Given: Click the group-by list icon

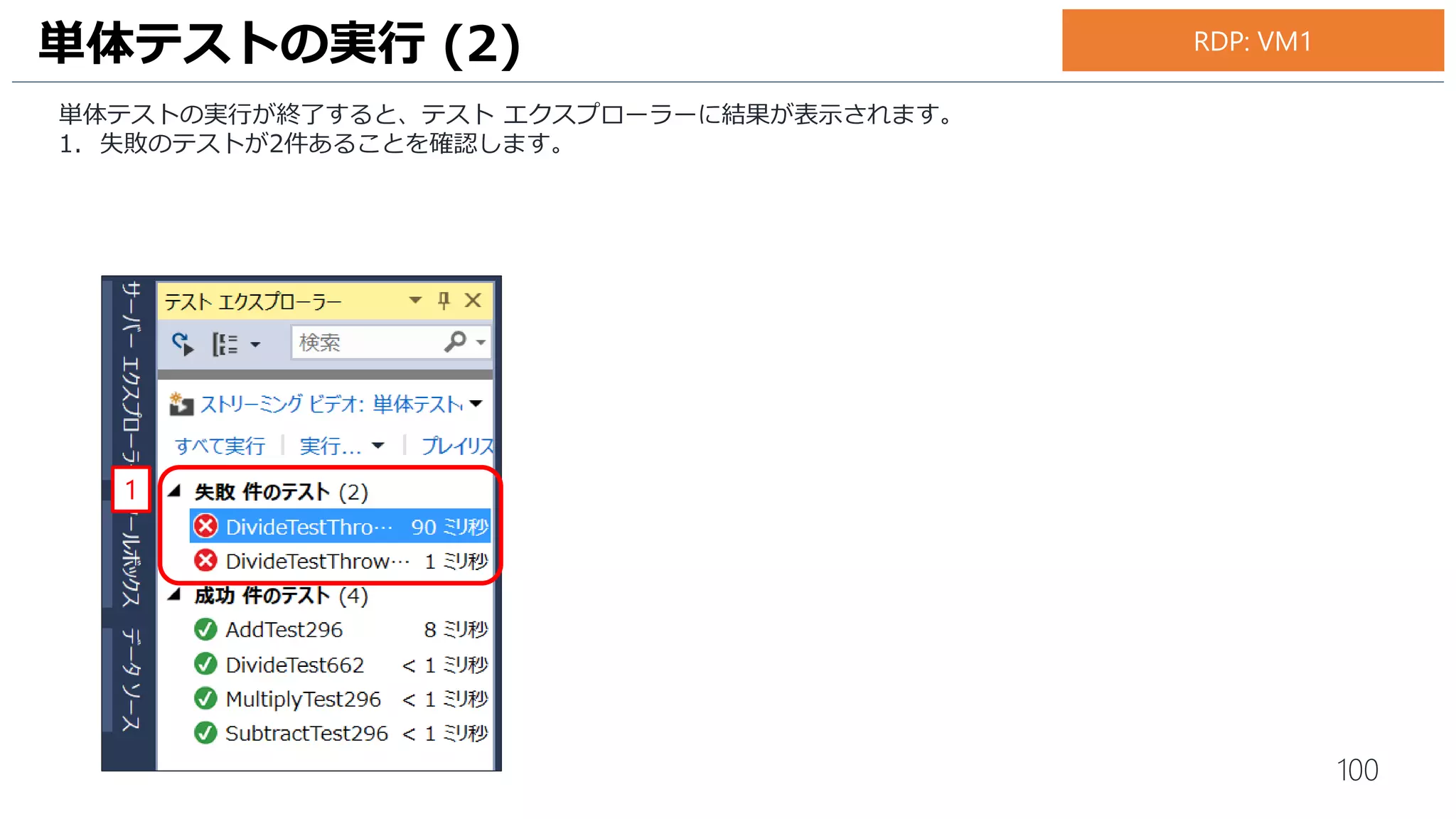Looking at the screenshot, I should click(225, 344).
